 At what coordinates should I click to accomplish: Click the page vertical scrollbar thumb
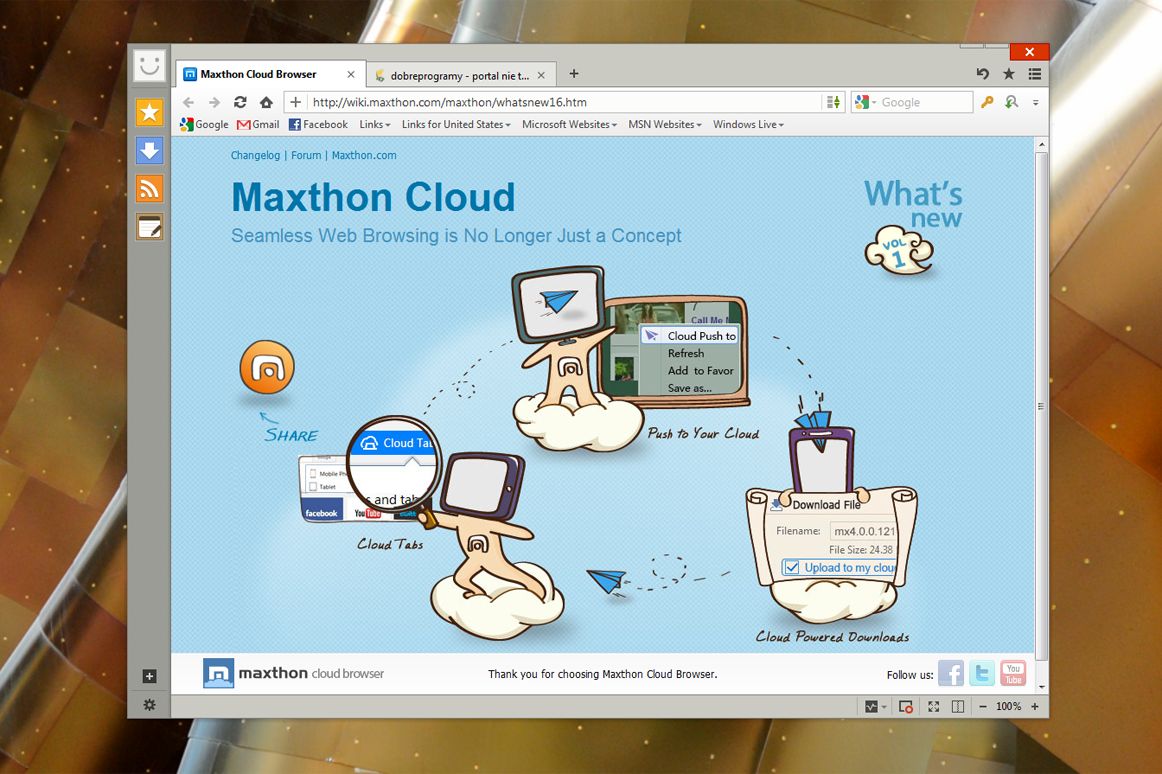coord(1040,406)
